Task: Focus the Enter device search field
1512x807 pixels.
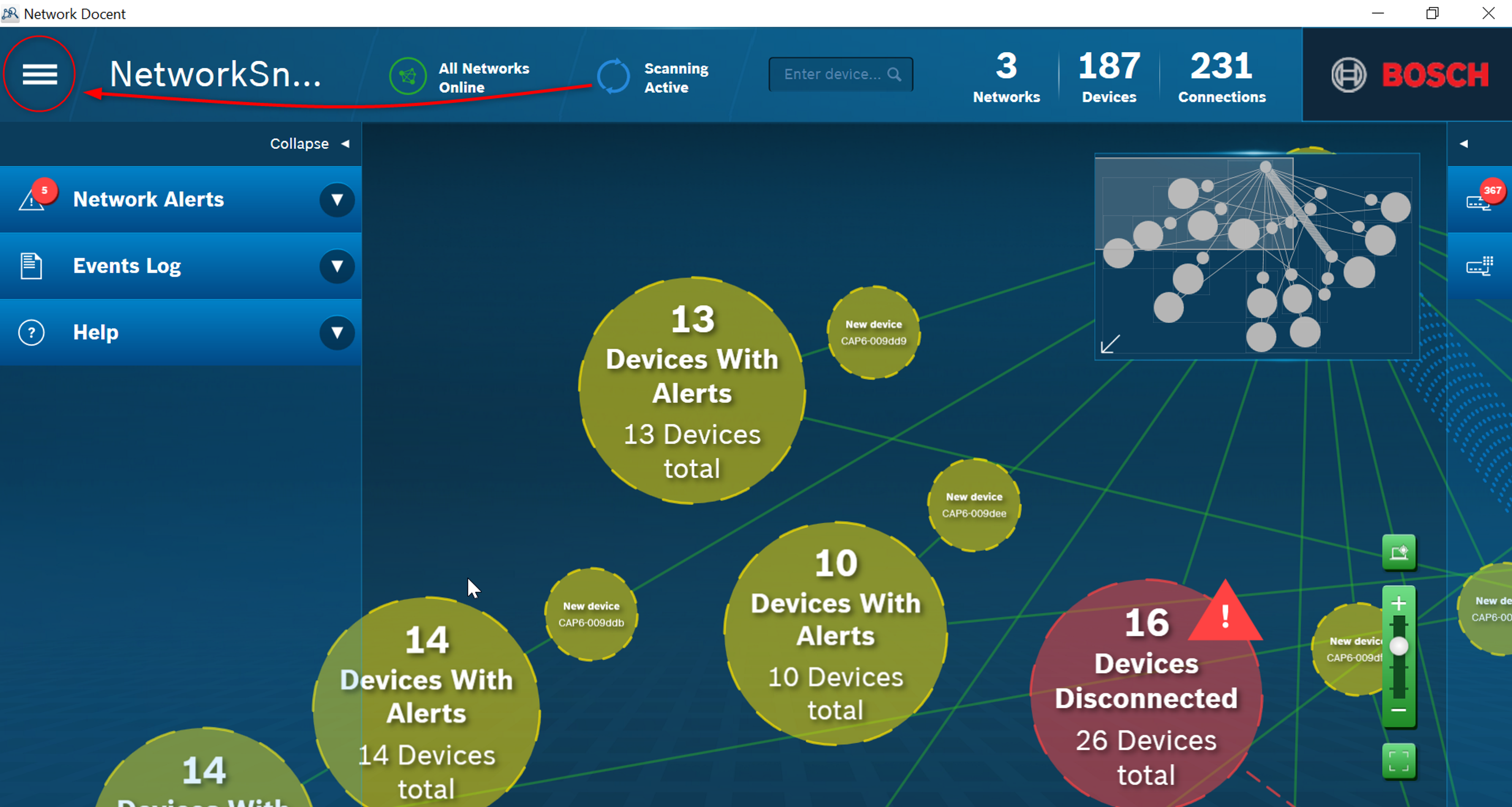Action: pyautogui.click(x=831, y=74)
